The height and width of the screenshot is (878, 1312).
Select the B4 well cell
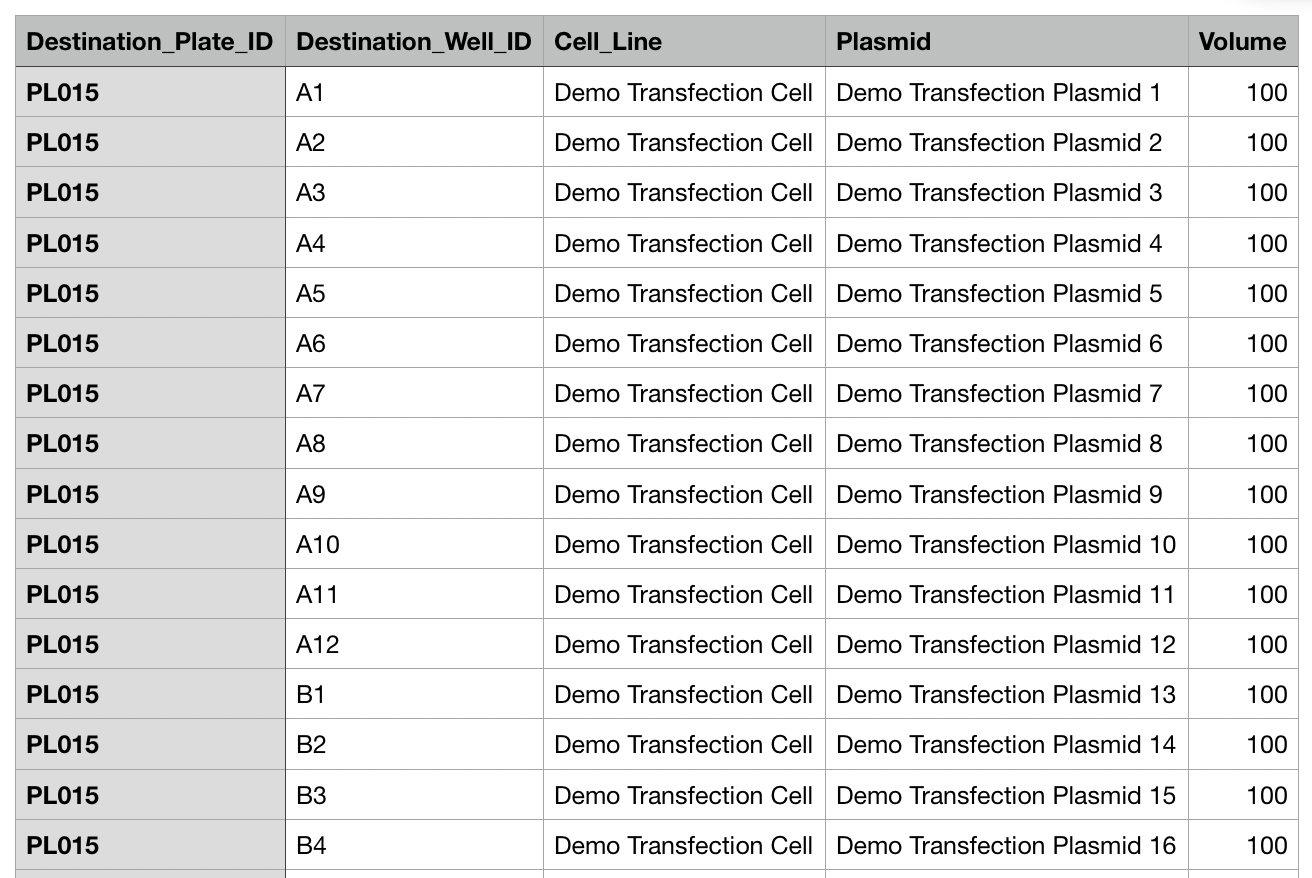point(413,846)
